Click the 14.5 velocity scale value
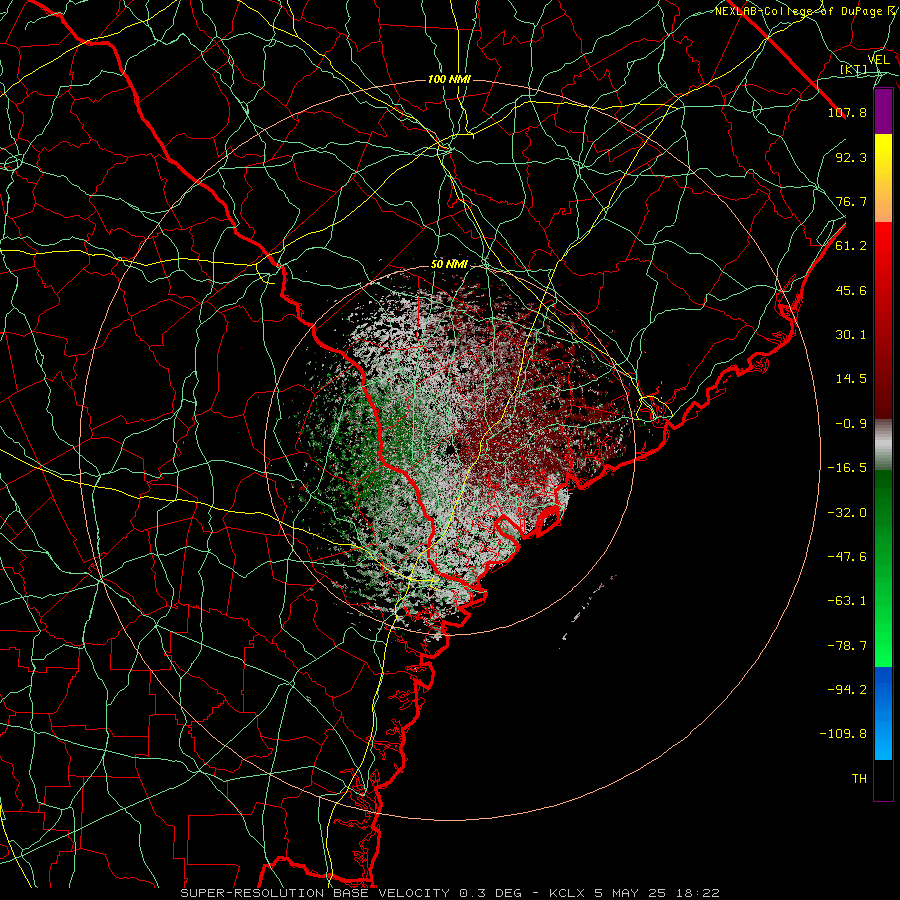 click(x=851, y=379)
